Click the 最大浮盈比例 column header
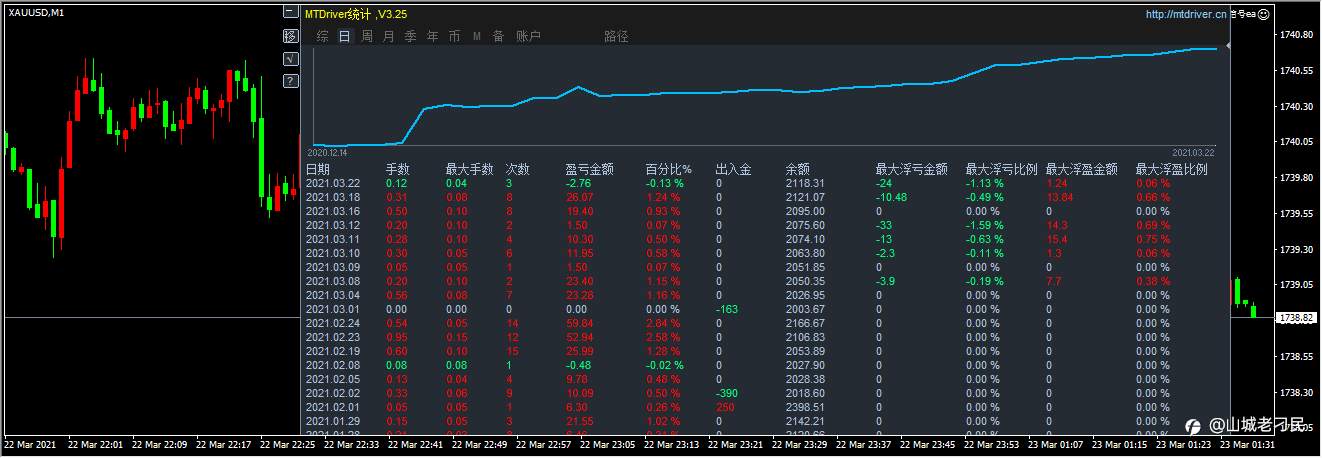 pos(1171,169)
